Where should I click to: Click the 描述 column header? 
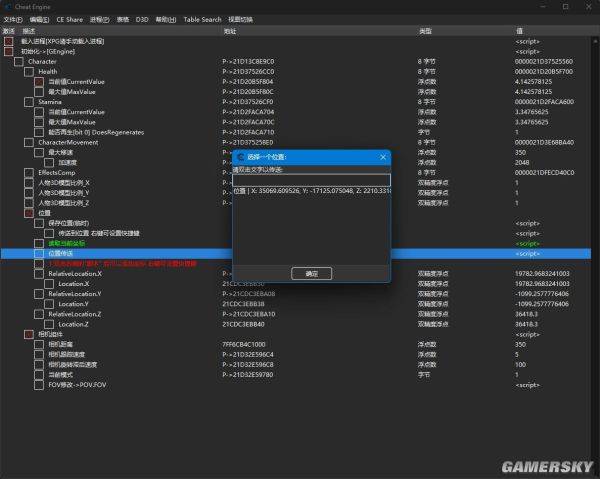coord(29,31)
